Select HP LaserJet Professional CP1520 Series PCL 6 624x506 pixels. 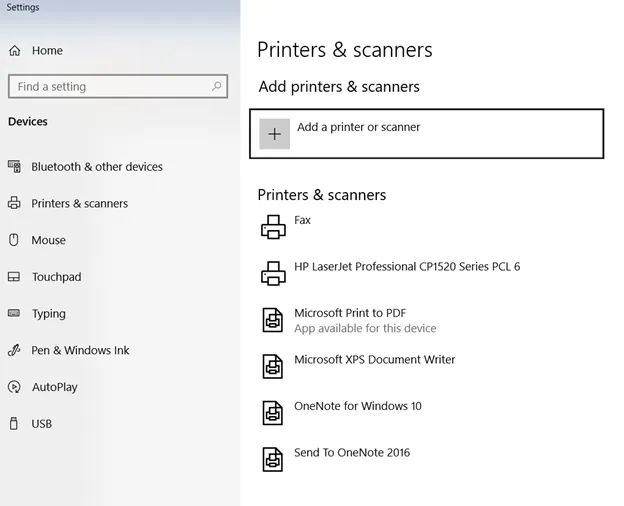[x=407, y=266]
